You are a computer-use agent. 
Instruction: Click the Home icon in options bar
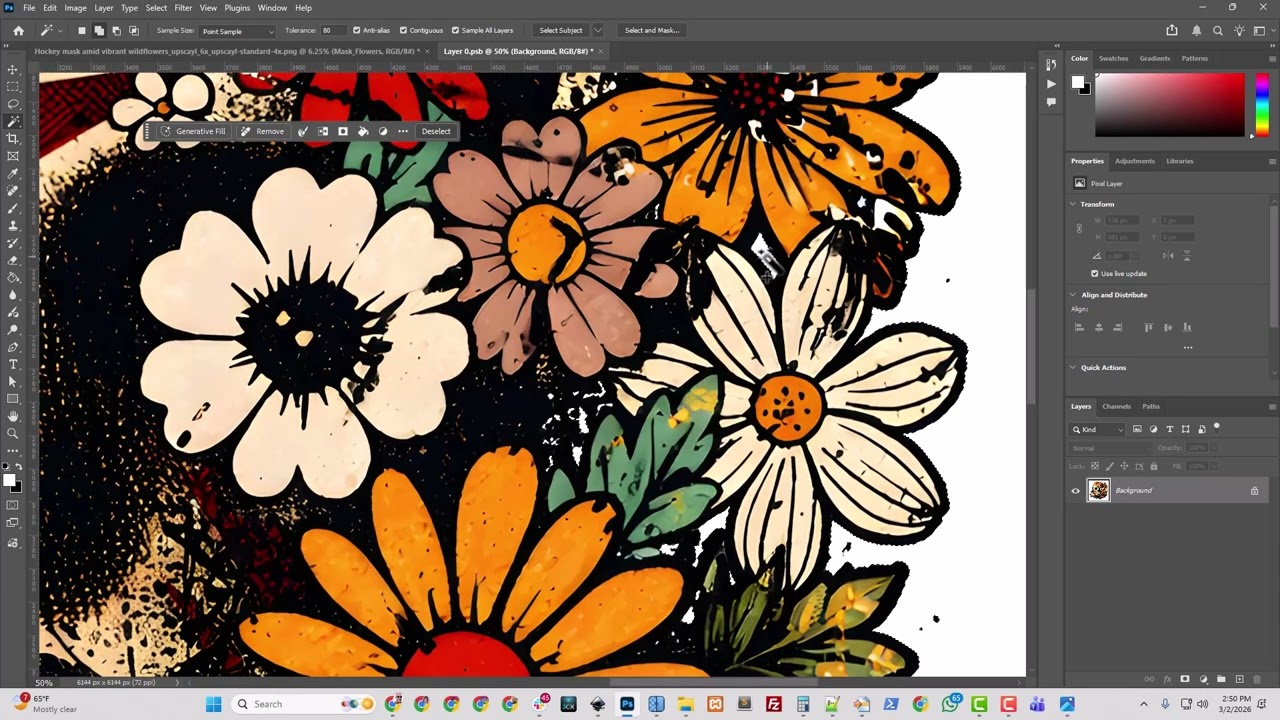[x=18, y=31]
